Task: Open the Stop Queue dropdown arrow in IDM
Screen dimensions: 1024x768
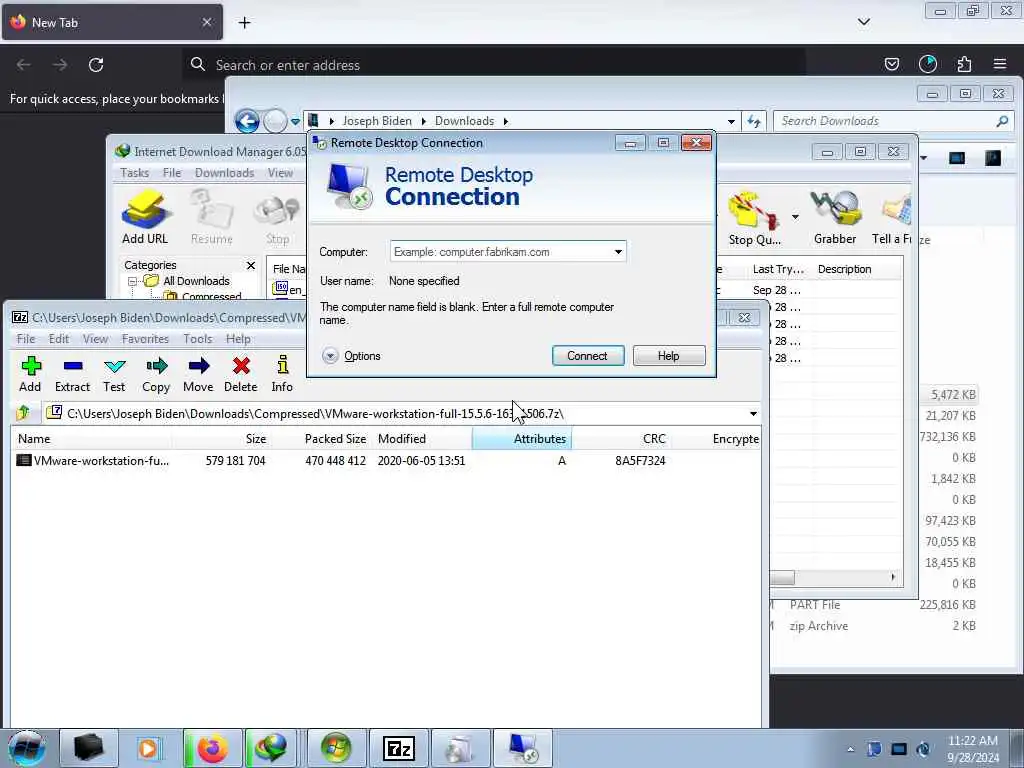Action: [795, 217]
